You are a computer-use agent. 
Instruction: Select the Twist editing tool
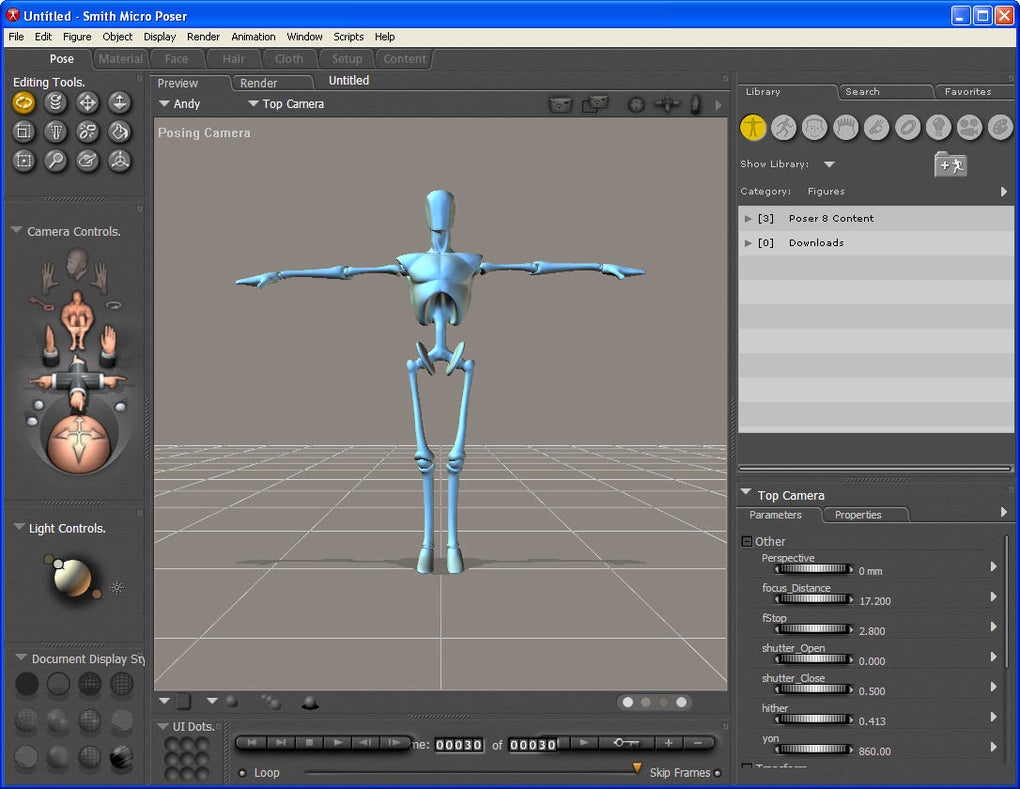56,102
